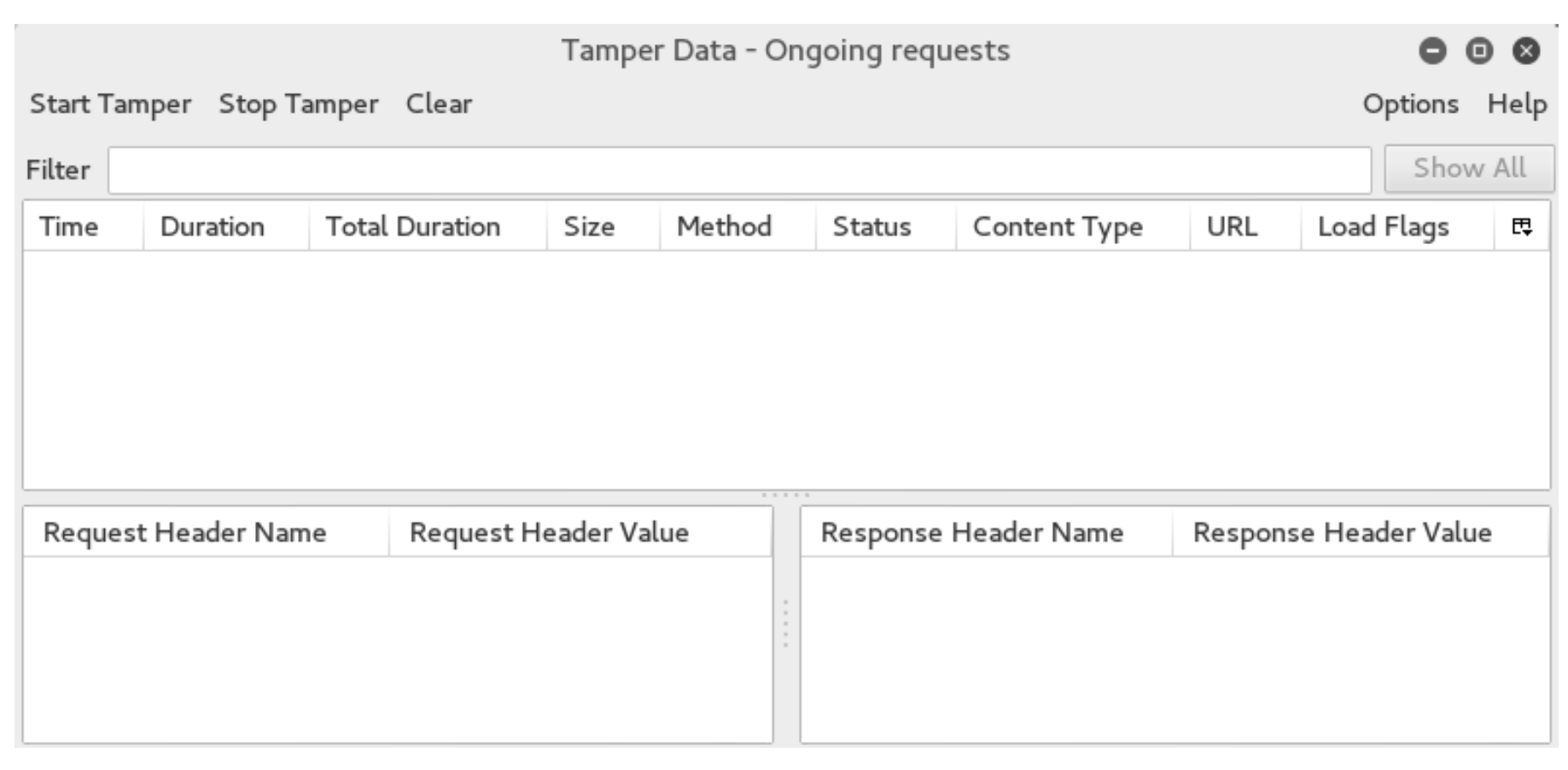The width and height of the screenshot is (1568, 770).
Task: Click Stop Tamper to end interception
Action: (x=300, y=104)
